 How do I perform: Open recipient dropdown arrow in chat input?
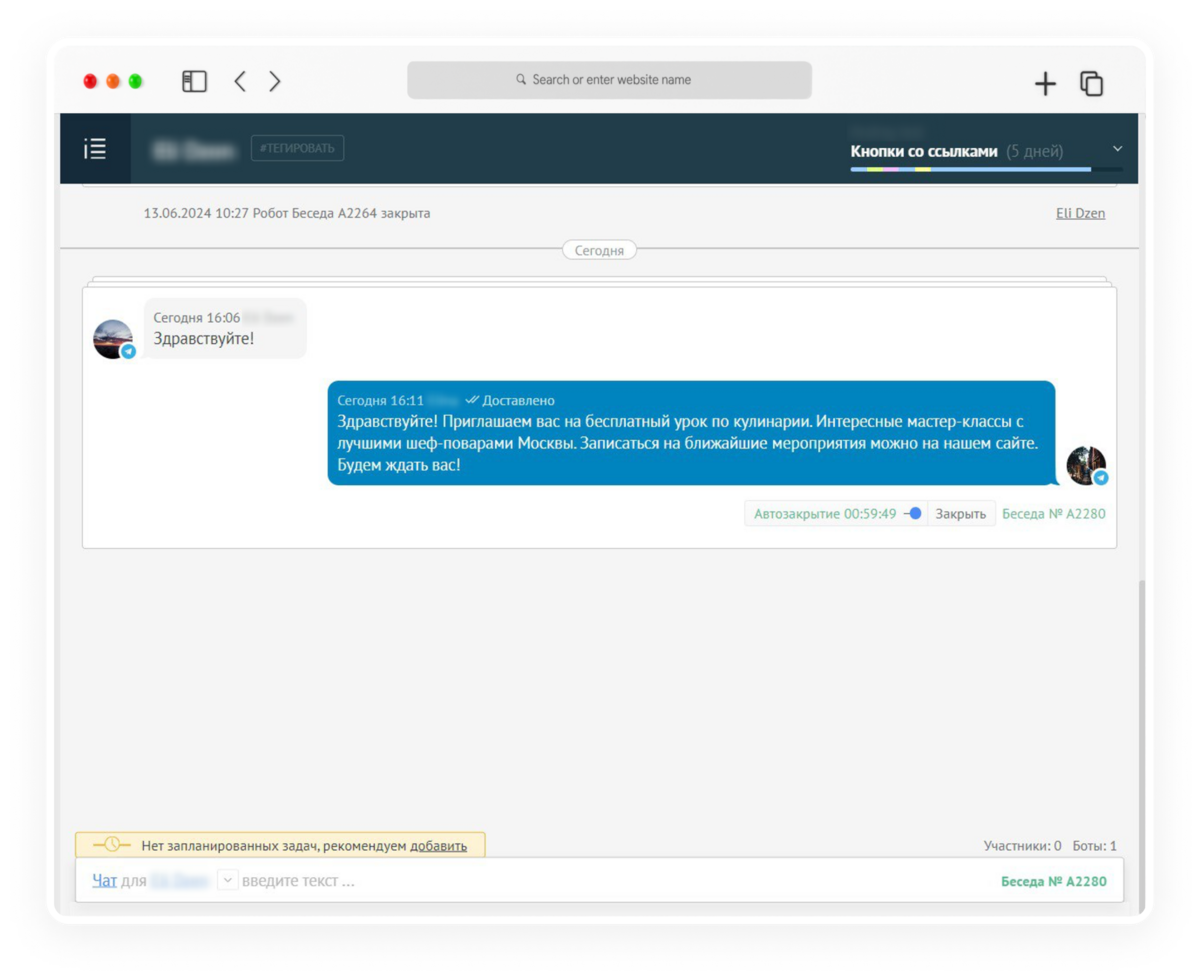click(227, 881)
